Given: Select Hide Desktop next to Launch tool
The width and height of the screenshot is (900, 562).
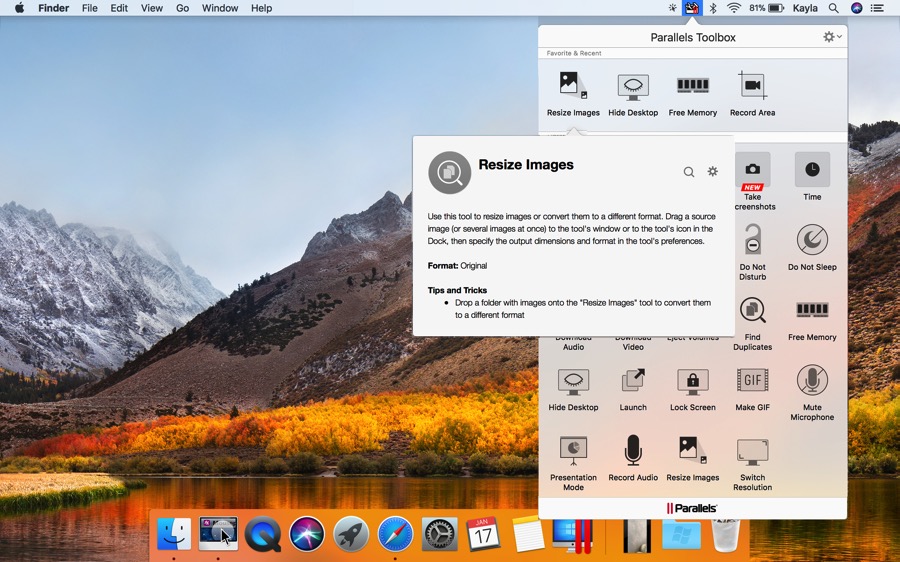Looking at the screenshot, I should pos(573,389).
